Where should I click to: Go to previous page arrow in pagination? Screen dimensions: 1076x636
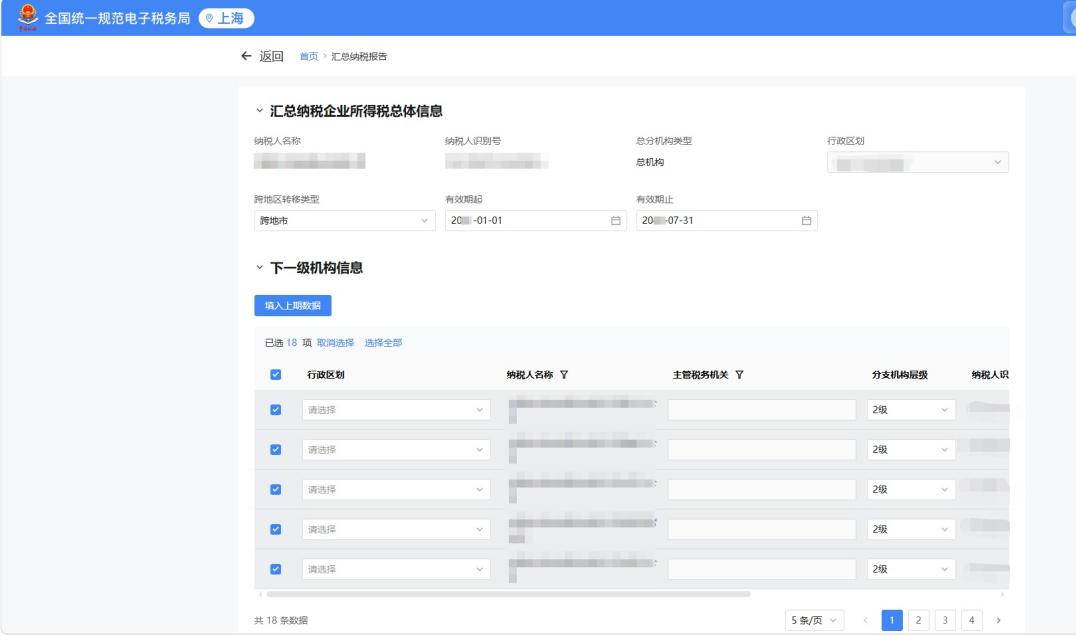click(865, 620)
